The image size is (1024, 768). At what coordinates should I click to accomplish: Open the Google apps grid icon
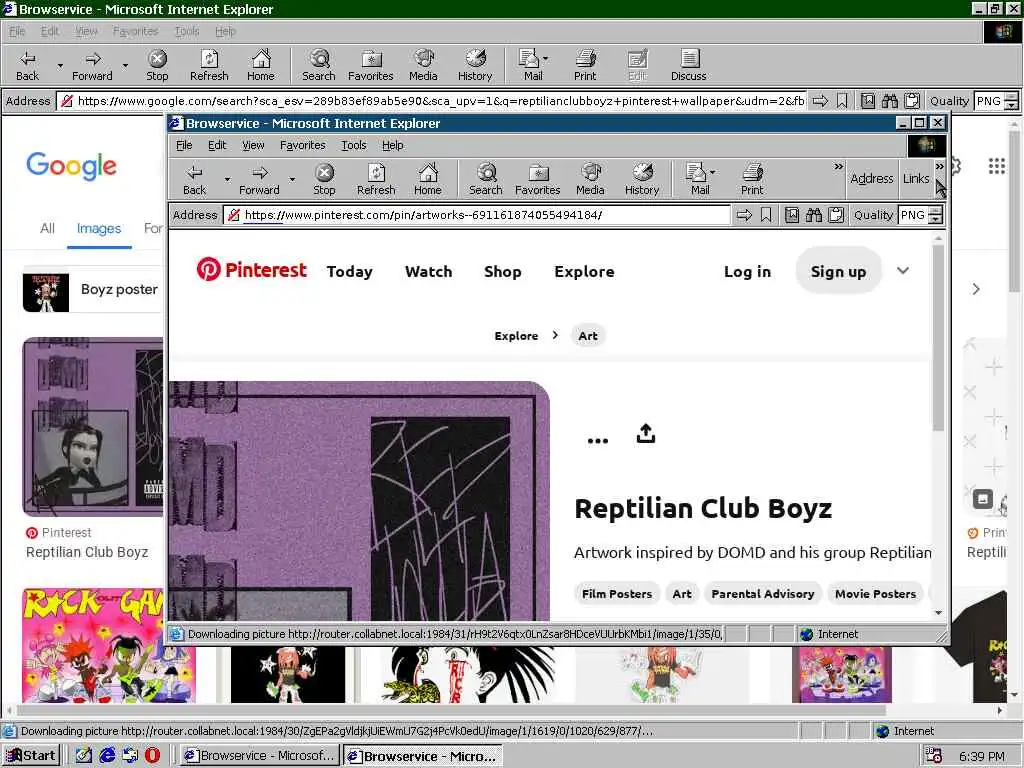(x=997, y=166)
